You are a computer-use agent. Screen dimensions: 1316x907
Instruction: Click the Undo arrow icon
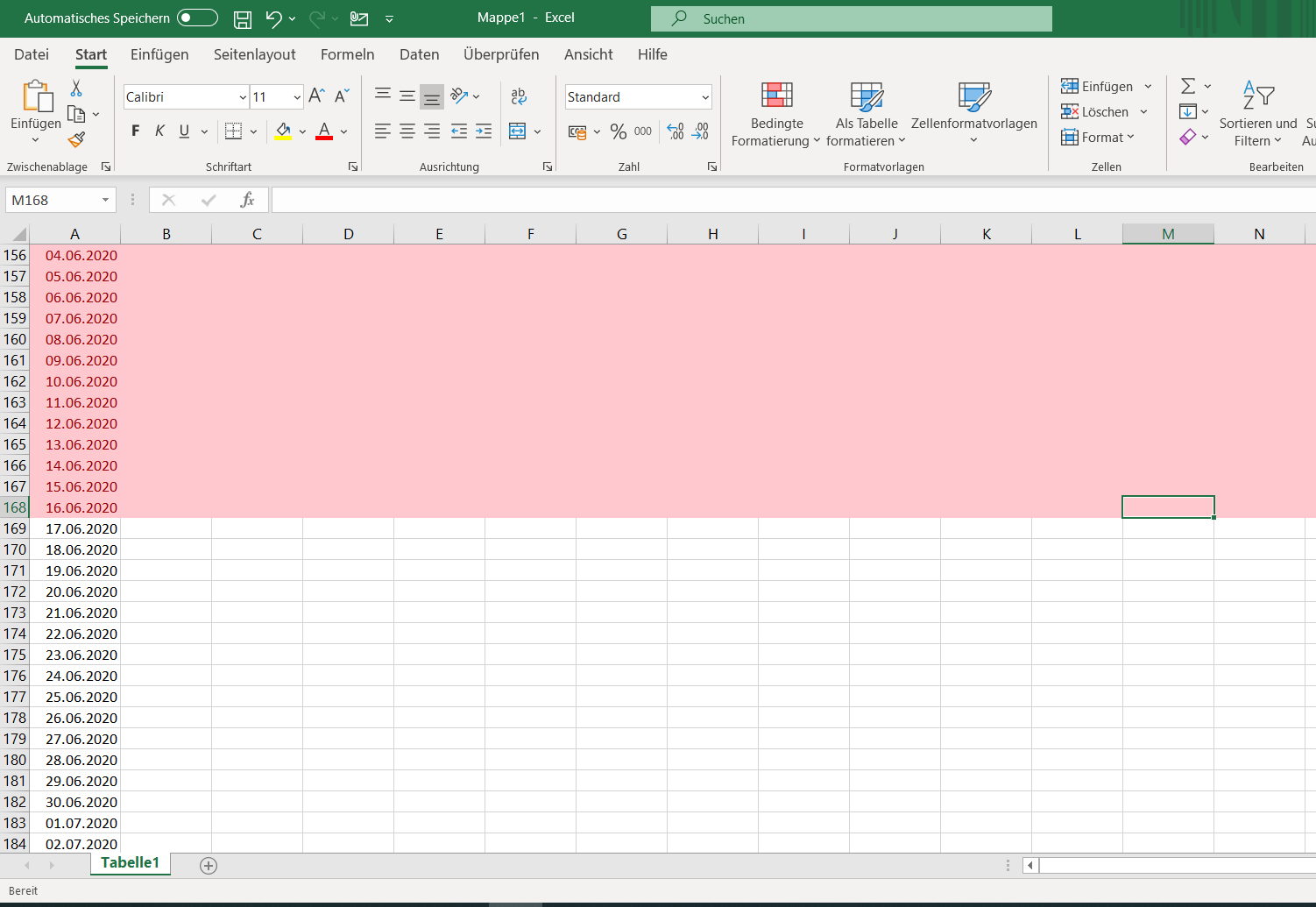(x=274, y=18)
